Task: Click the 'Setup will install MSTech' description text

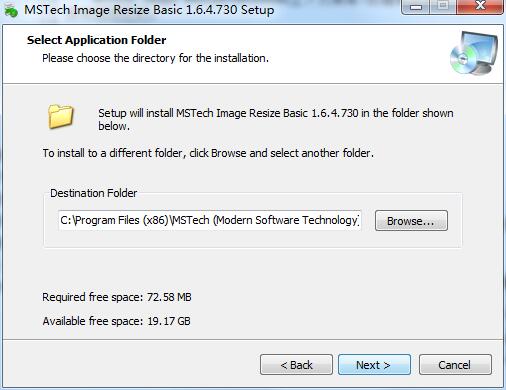Action: 275,119
